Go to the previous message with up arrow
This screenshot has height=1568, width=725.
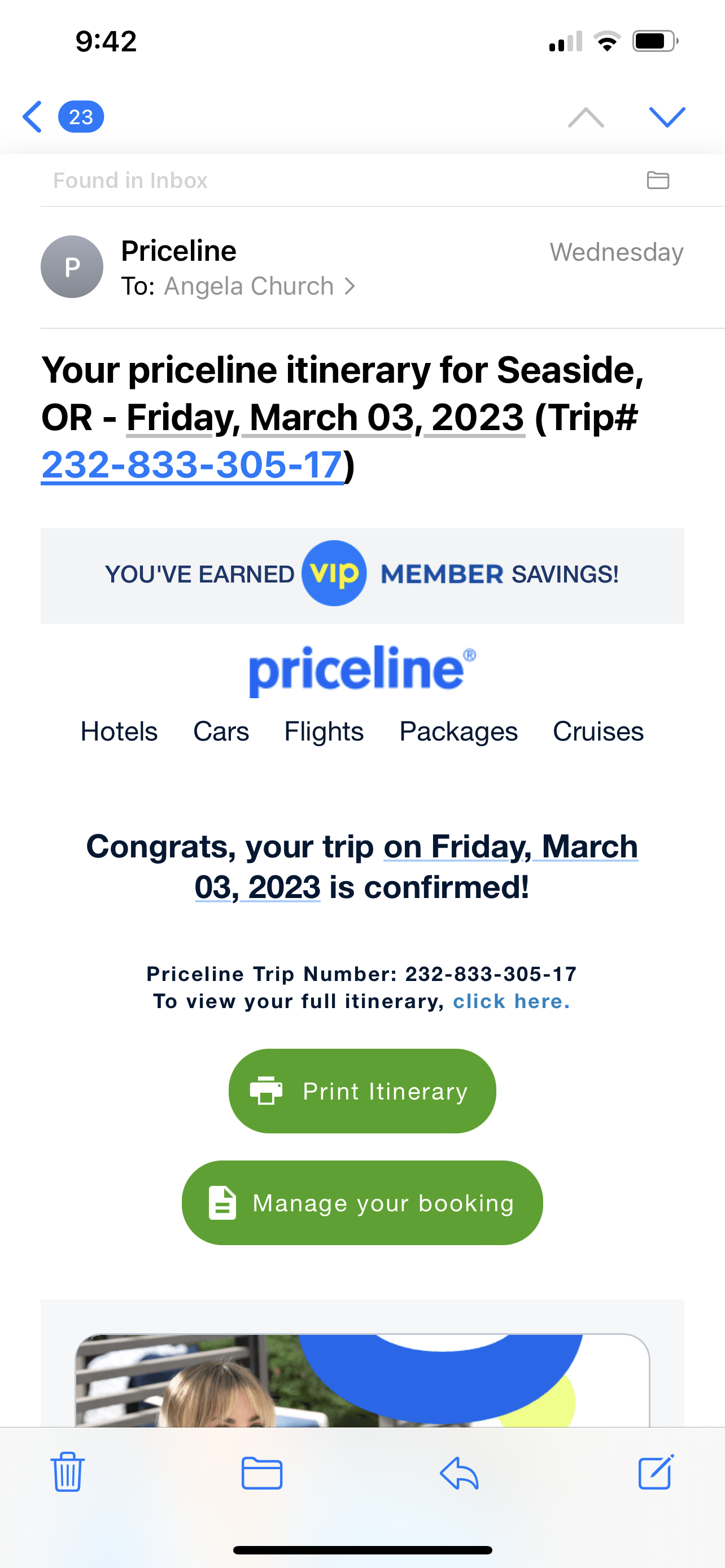pos(586,117)
